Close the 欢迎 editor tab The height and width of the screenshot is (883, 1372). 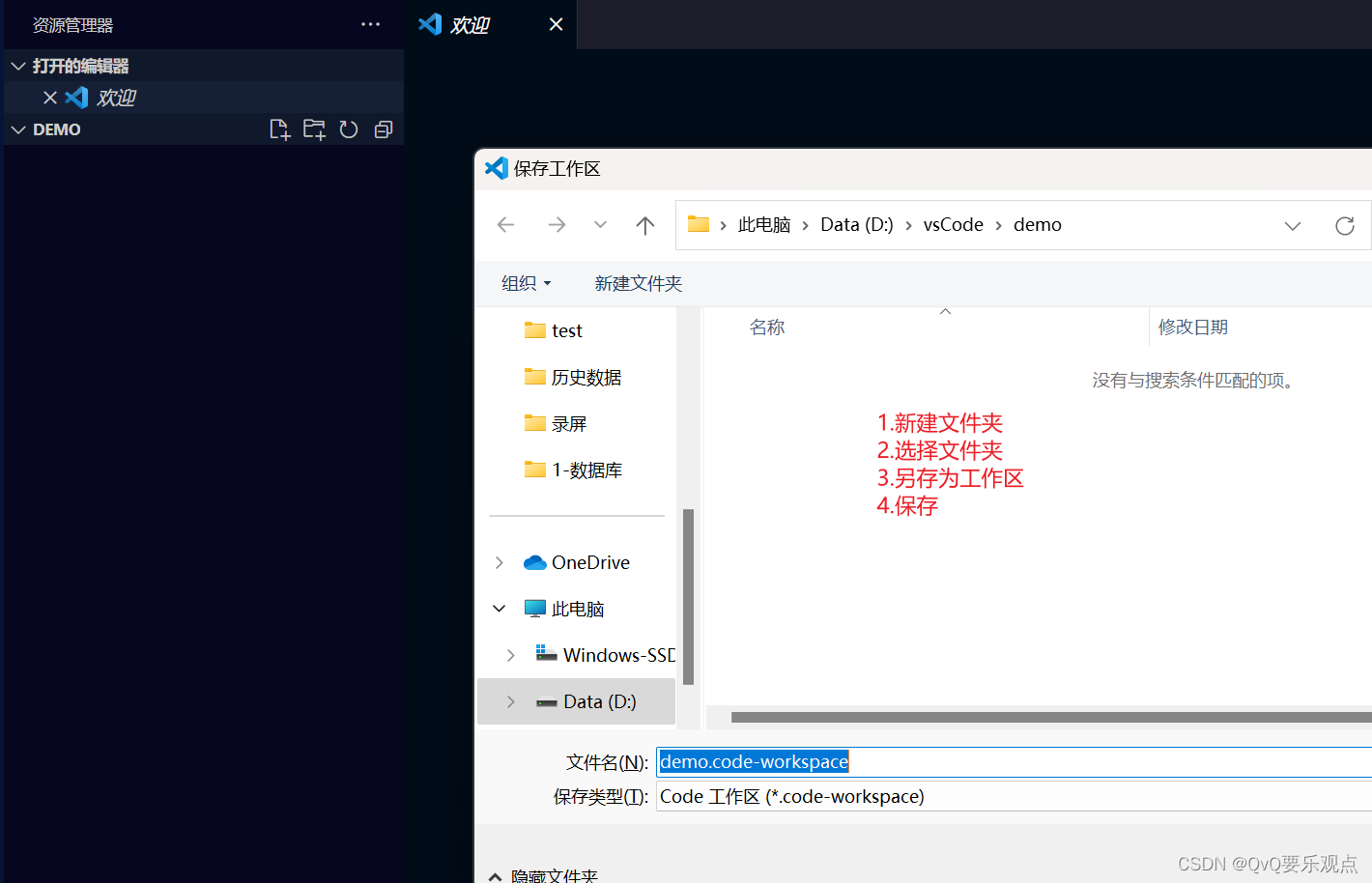(x=556, y=24)
